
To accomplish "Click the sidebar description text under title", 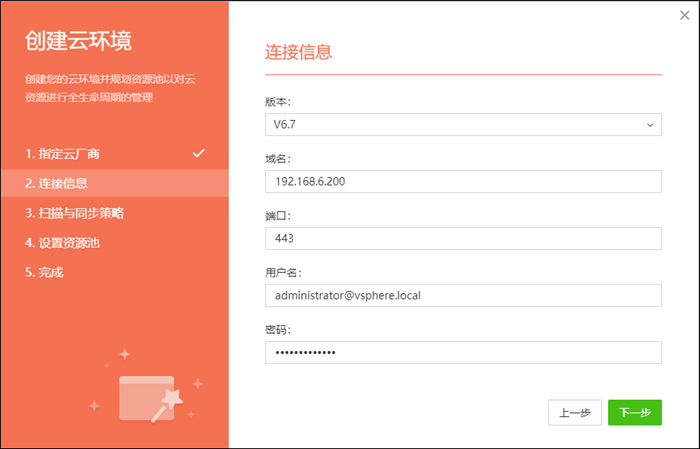I will (x=112, y=89).
